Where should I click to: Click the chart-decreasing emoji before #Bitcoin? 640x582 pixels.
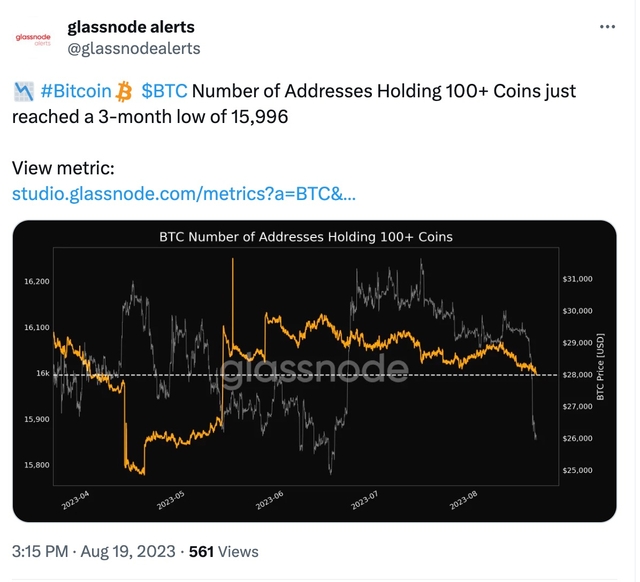coord(24,92)
